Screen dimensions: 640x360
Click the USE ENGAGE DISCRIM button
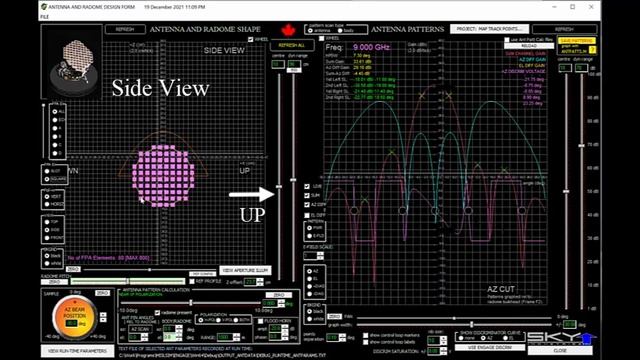tap(489, 347)
